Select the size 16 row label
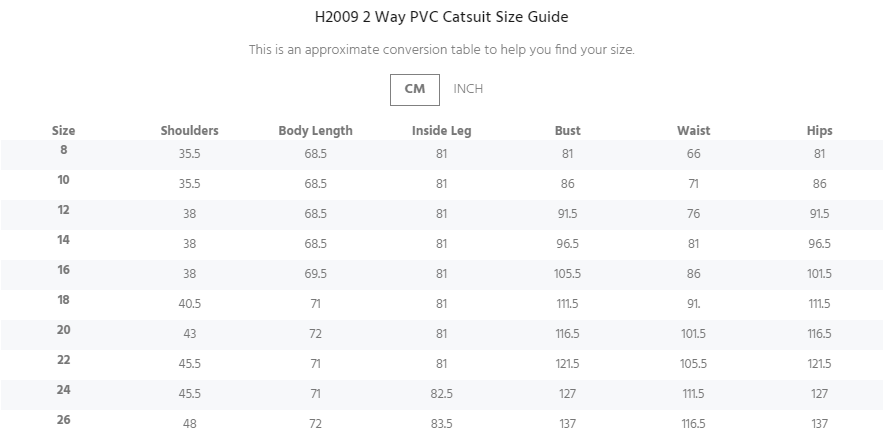This screenshot has width=885, height=440. pyautogui.click(x=64, y=270)
